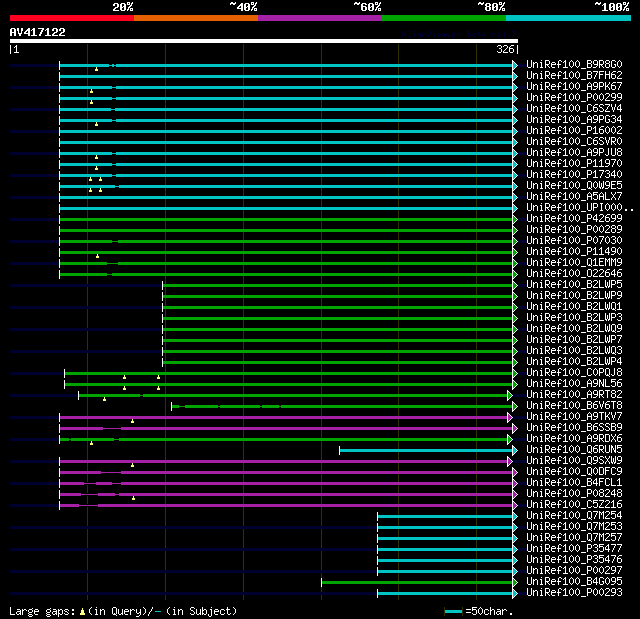Click the UniRef100_P16002 text
Screen dimensions: 640x619
(x=574, y=131)
